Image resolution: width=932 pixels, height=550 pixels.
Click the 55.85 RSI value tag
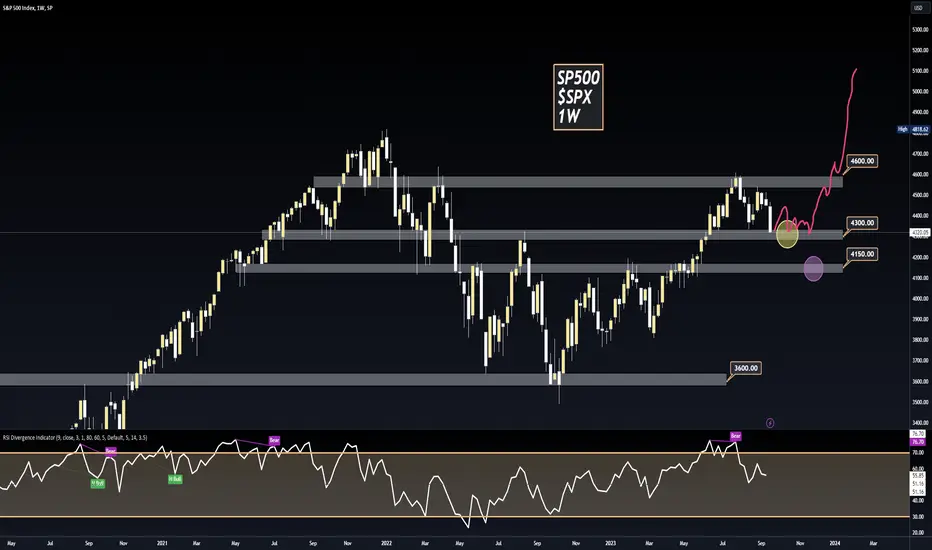click(x=918, y=476)
